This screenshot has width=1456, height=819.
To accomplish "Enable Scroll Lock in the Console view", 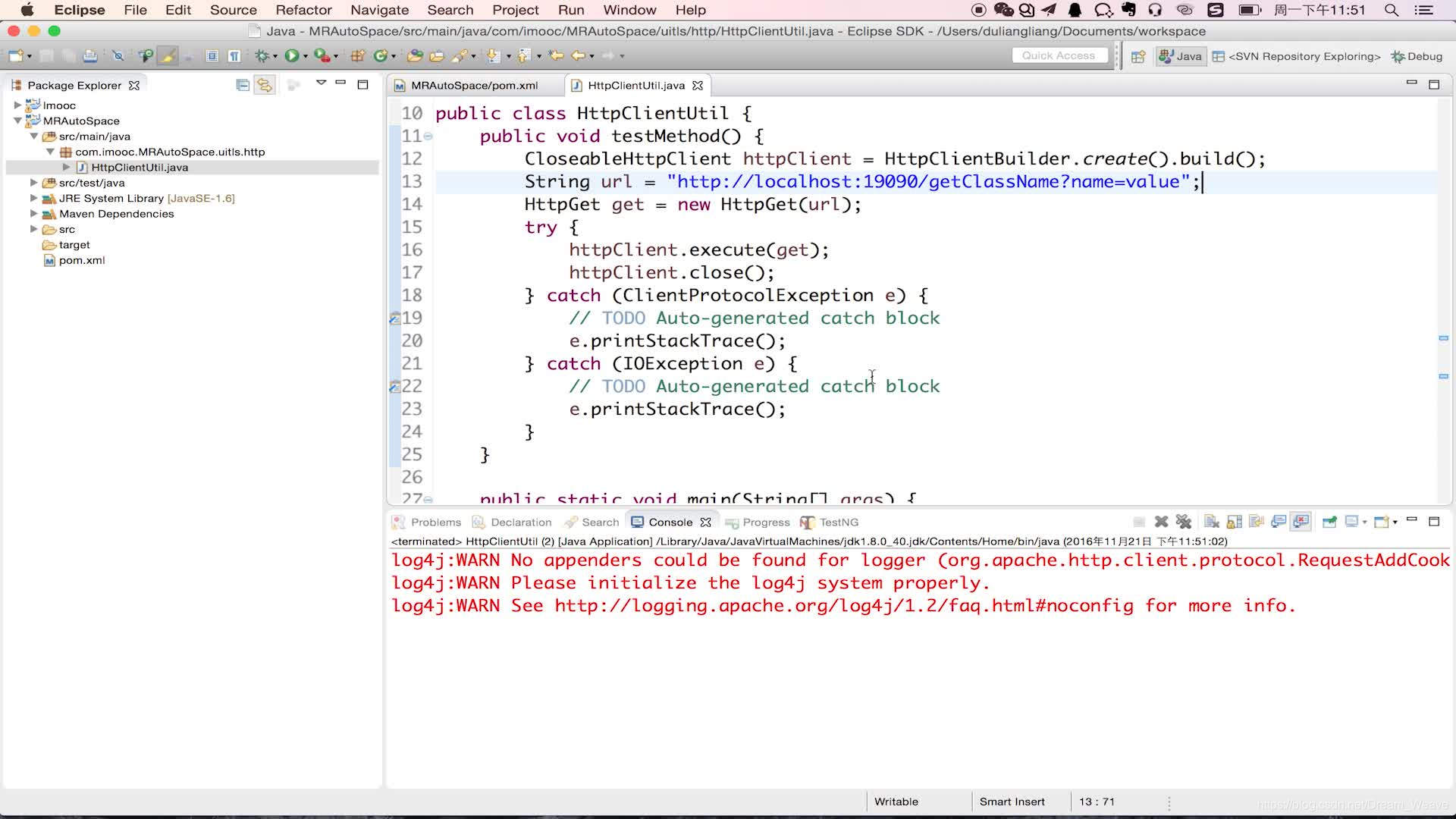I will (x=1235, y=521).
